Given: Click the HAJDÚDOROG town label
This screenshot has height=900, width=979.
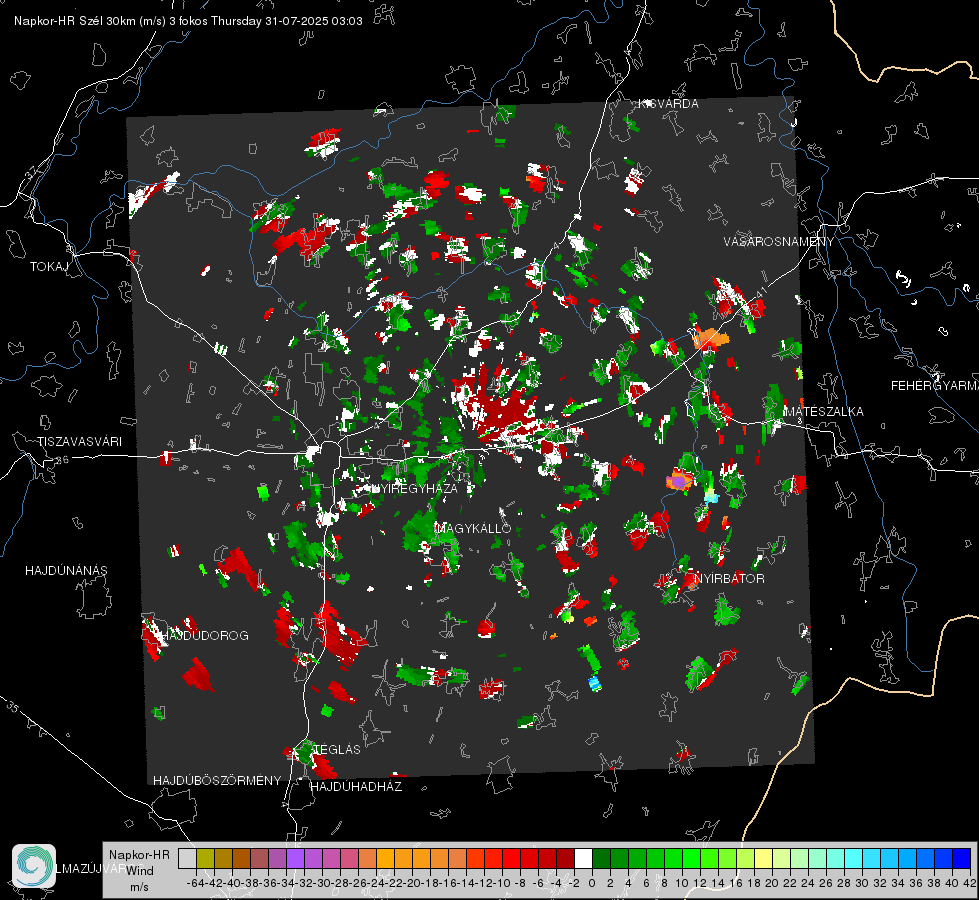Looking at the screenshot, I should click(x=205, y=635).
